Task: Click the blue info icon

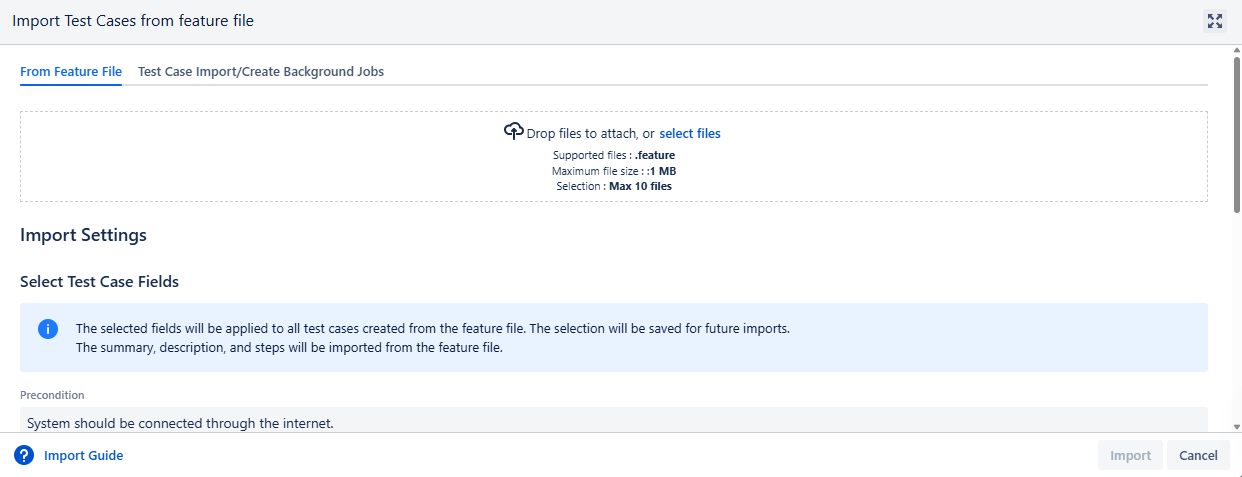Action: pyautogui.click(x=48, y=329)
